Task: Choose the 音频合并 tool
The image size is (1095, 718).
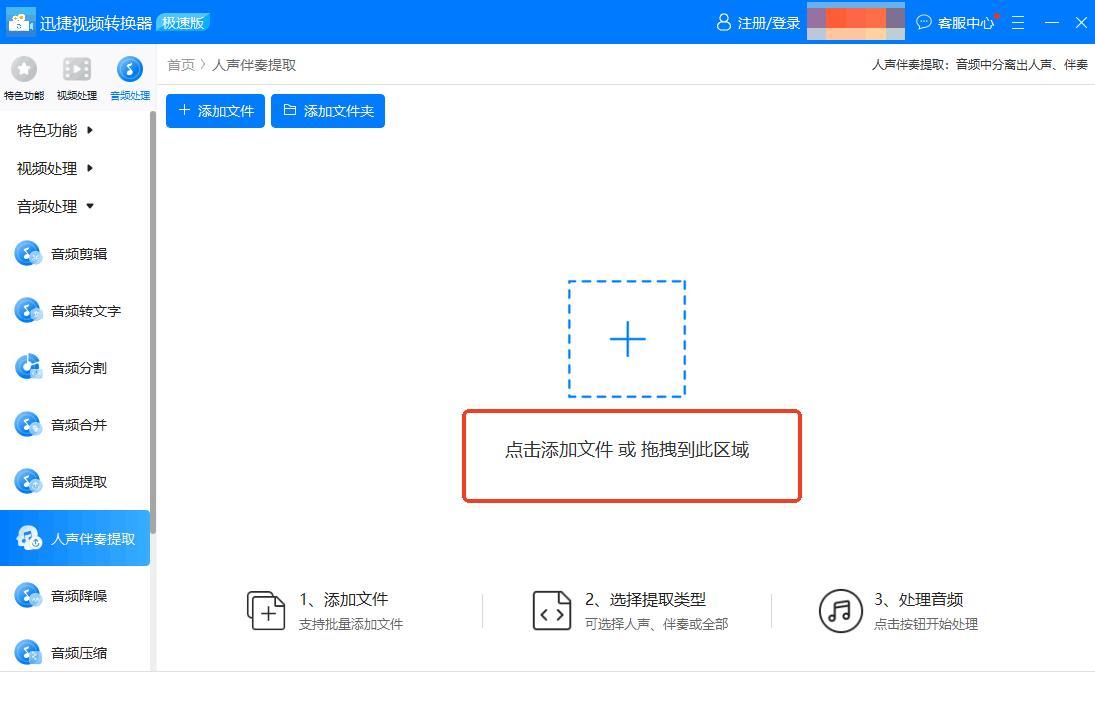Action: tap(78, 425)
